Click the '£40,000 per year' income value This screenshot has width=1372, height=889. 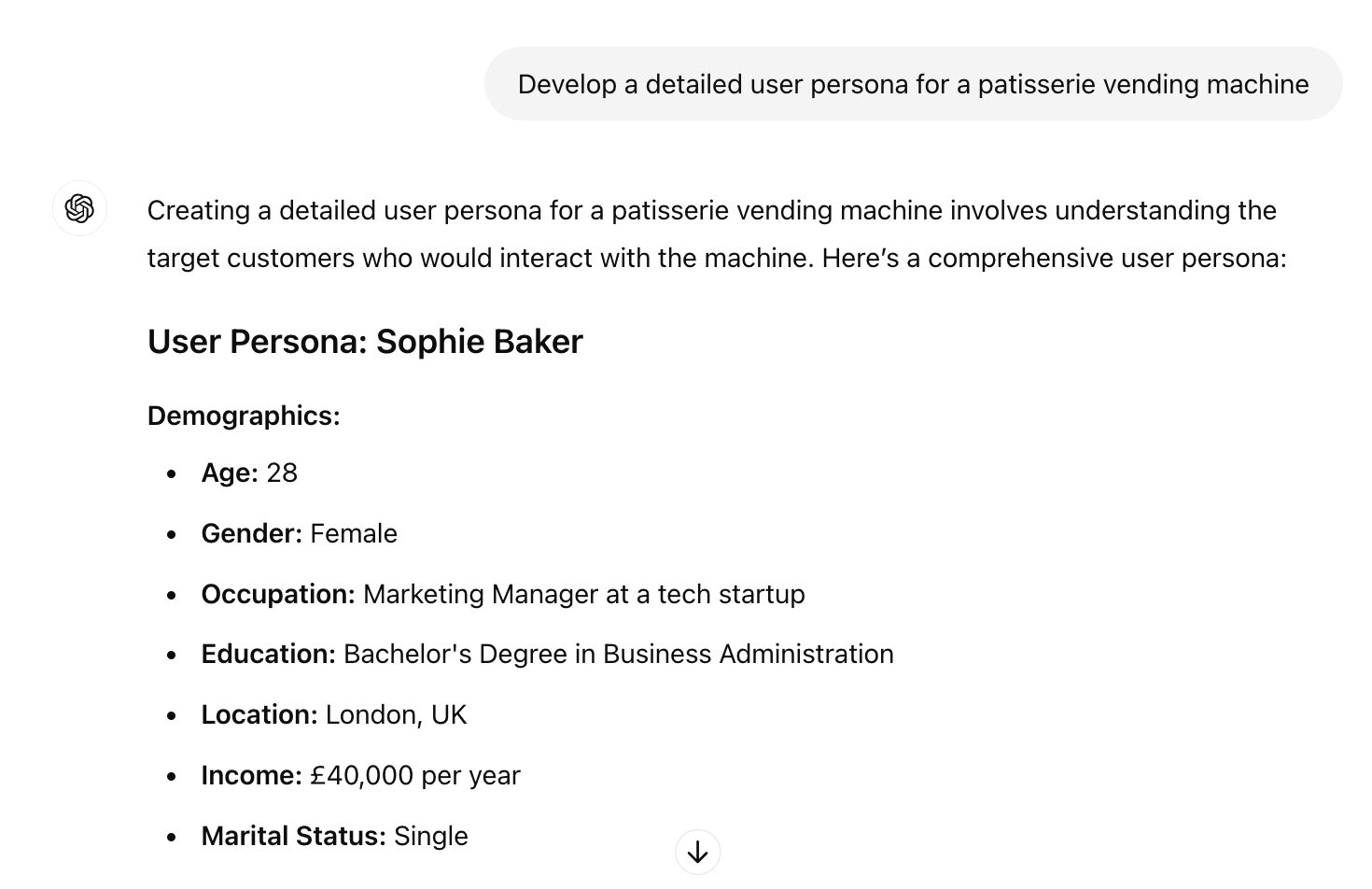[415, 776]
